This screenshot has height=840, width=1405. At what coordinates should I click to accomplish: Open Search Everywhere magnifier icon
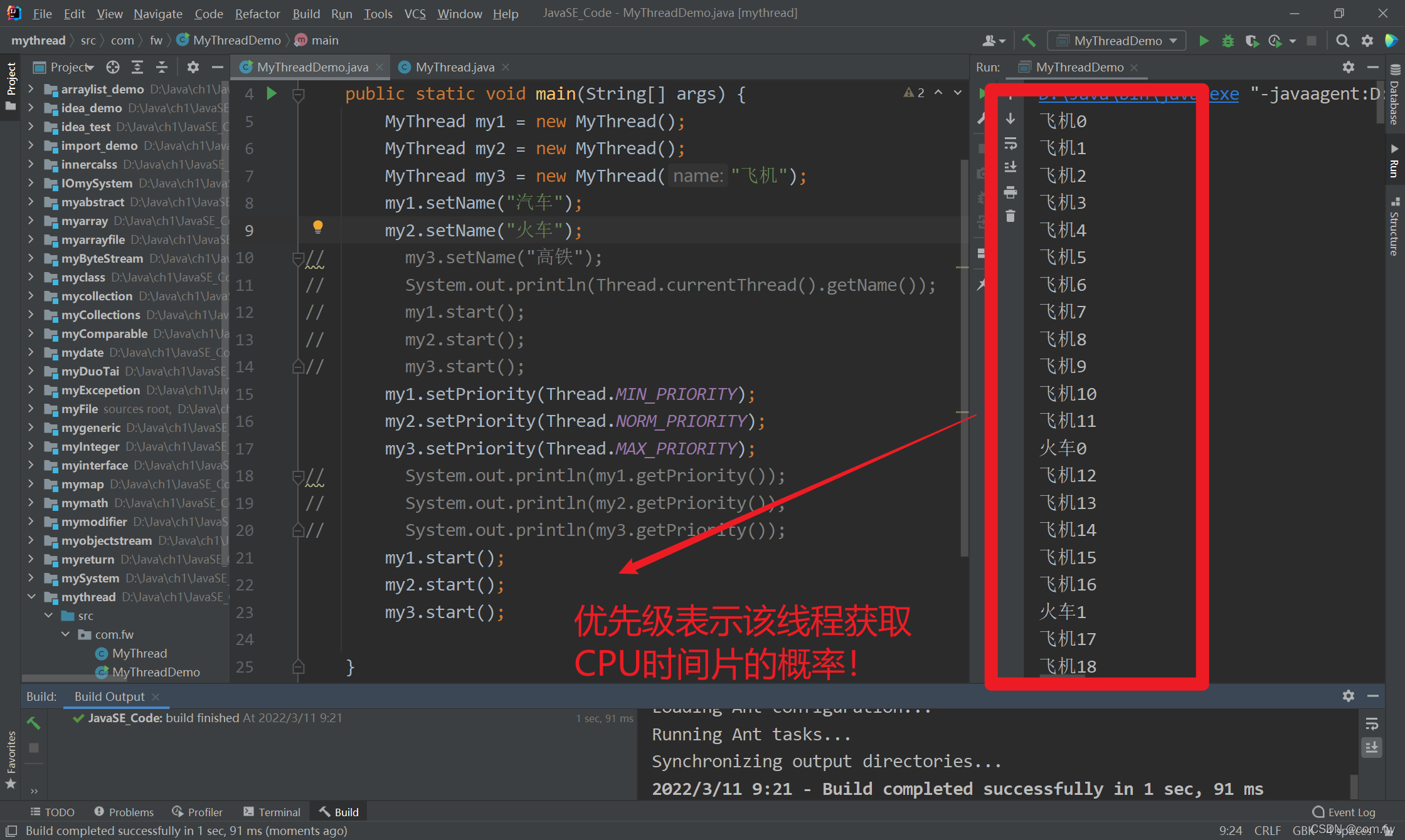pyautogui.click(x=1342, y=41)
